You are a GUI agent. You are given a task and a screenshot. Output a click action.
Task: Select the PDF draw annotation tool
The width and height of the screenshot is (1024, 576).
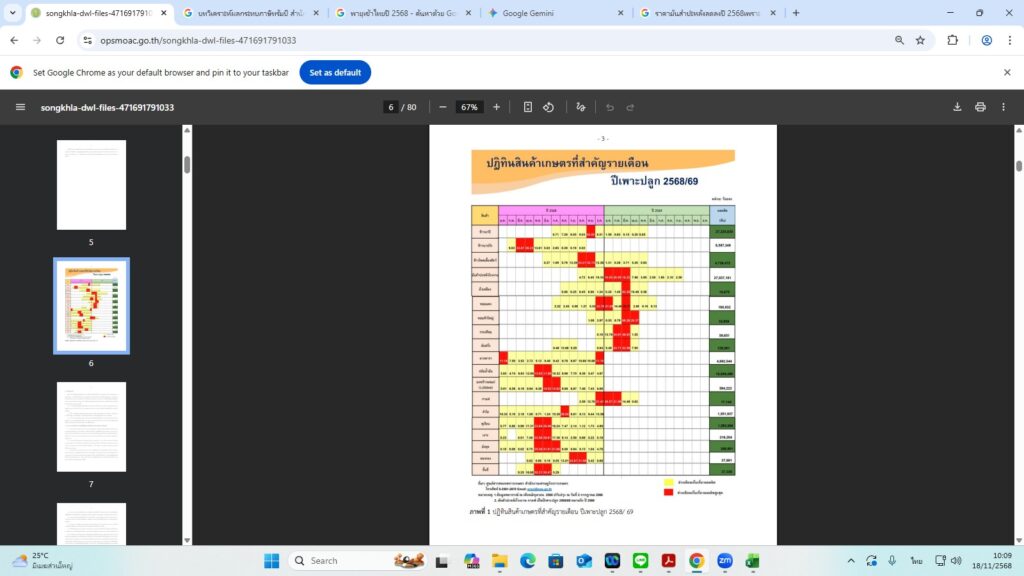point(582,107)
